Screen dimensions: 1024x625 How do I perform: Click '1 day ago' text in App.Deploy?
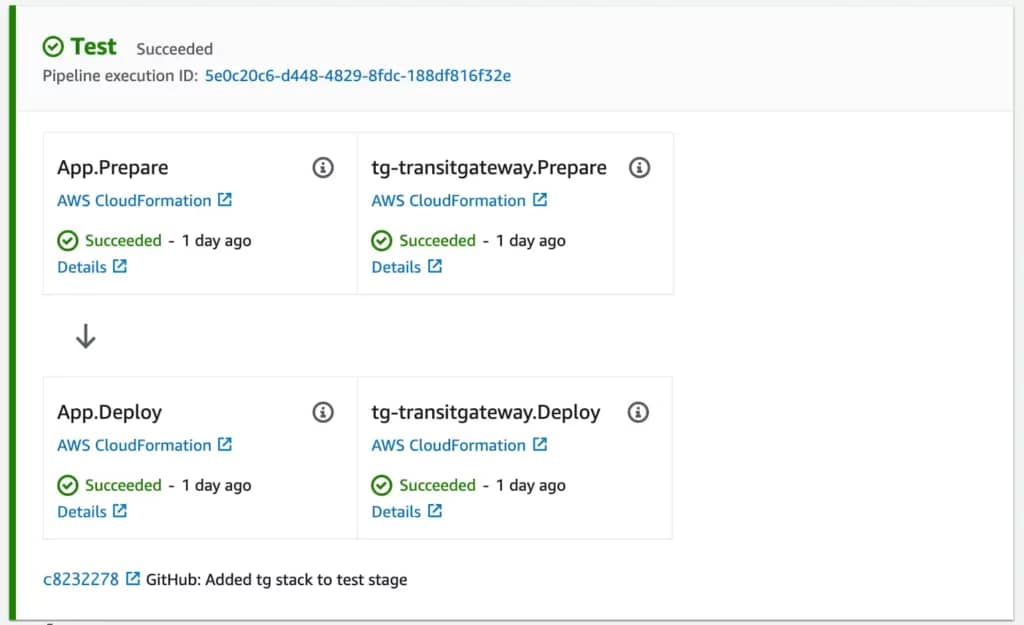tap(216, 486)
